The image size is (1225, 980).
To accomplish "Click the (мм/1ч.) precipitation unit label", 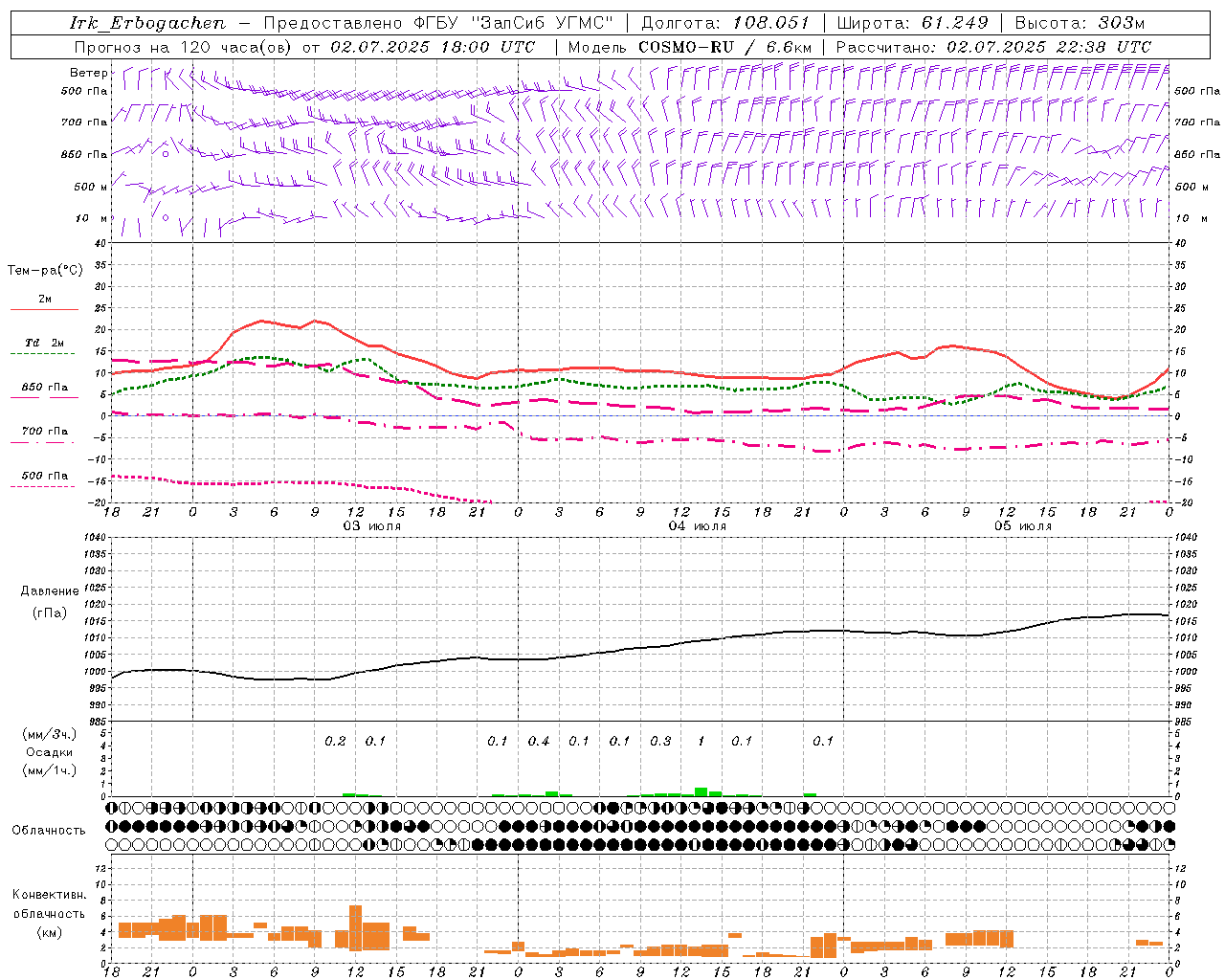I will pyautogui.click(x=50, y=770).
